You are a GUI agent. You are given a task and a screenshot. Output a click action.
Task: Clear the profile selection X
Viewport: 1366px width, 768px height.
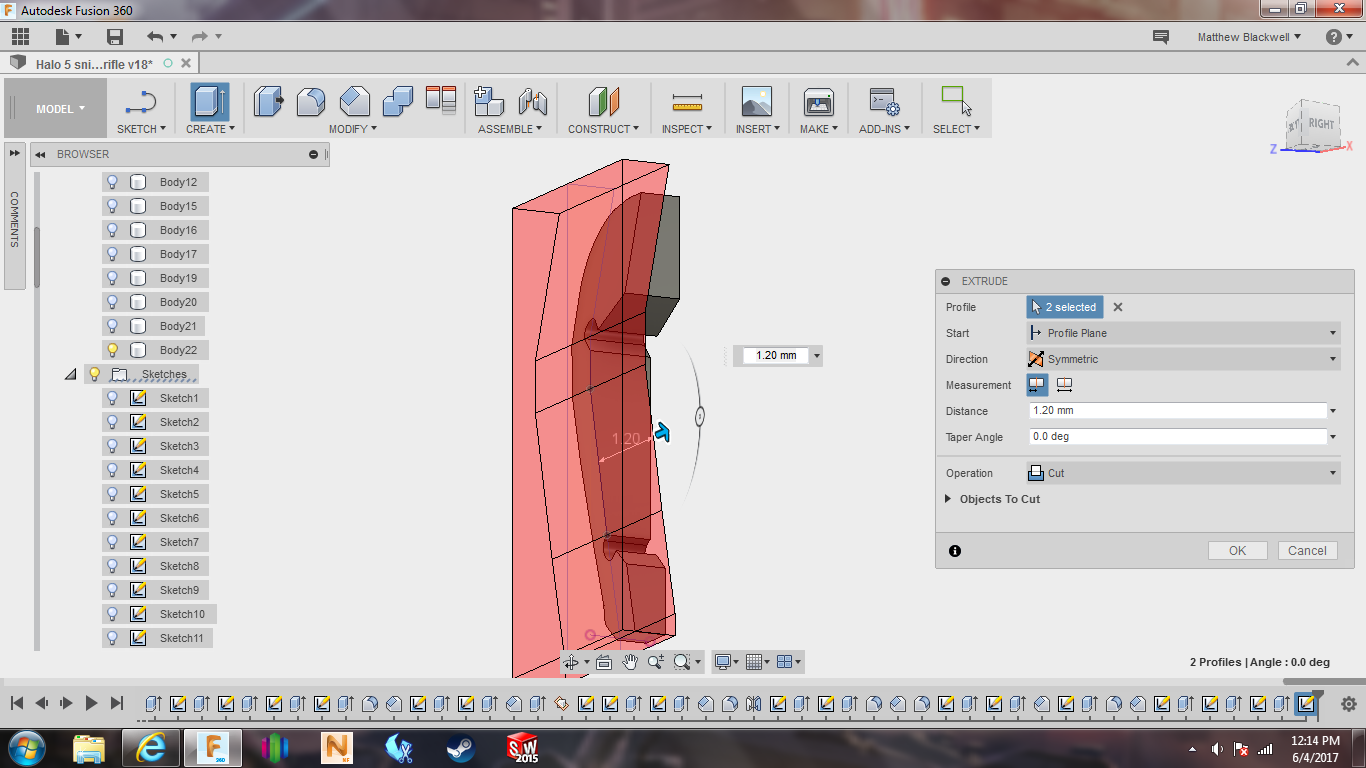coord(1118,307)
